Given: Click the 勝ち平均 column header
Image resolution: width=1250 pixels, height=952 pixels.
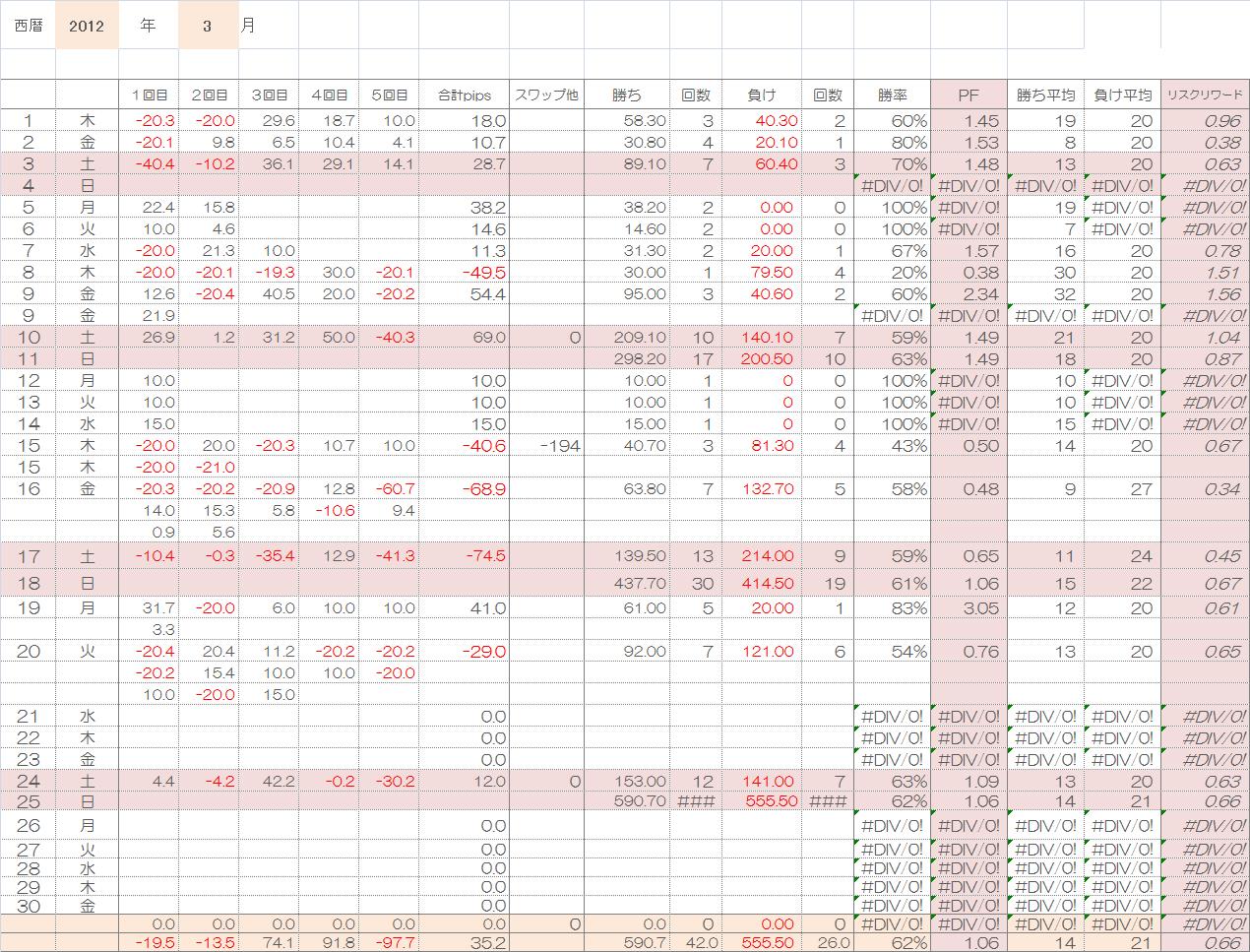Looking at the screenshot, I should pos(1044,95).
